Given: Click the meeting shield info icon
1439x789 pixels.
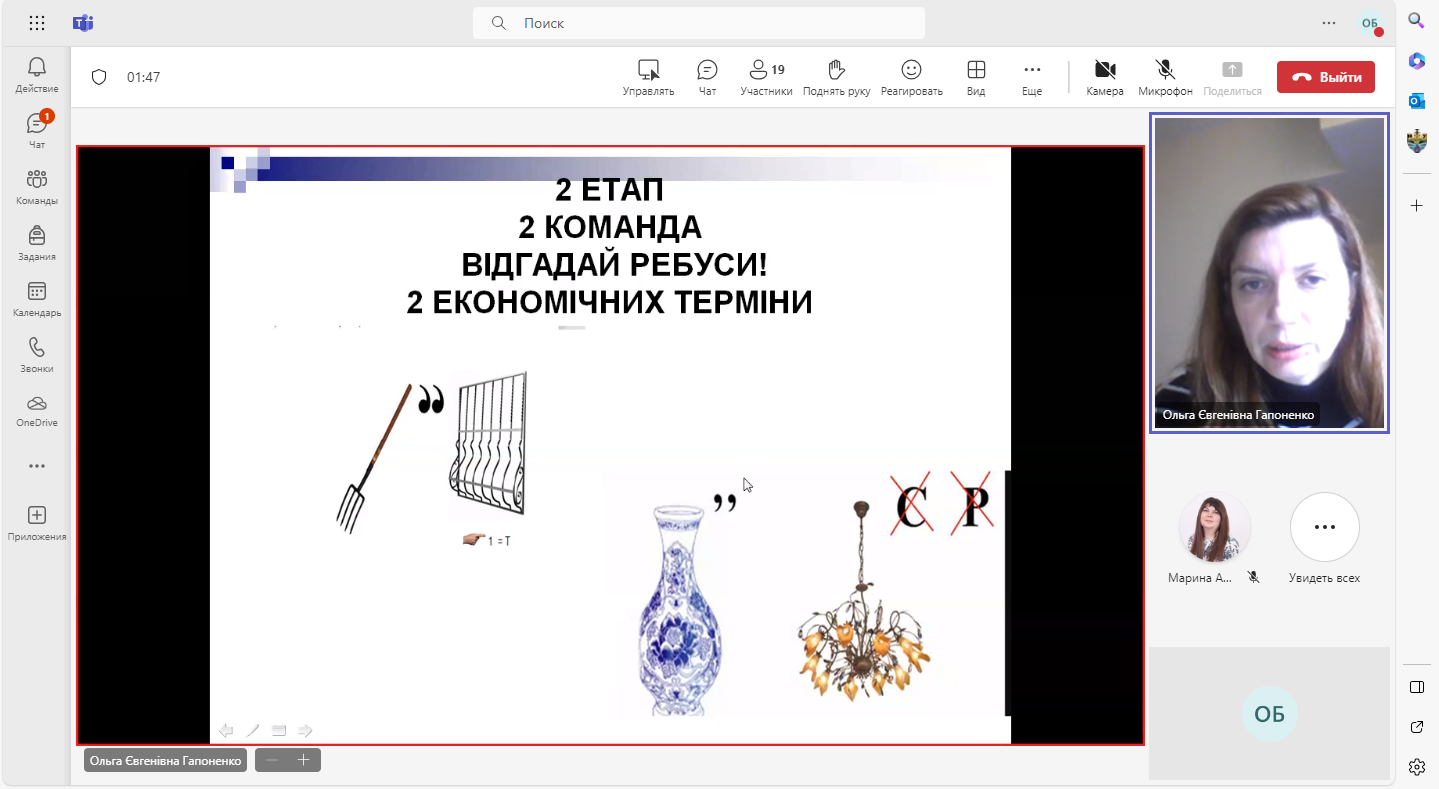Looking at the screenshot, I should [x=99, y=77].
